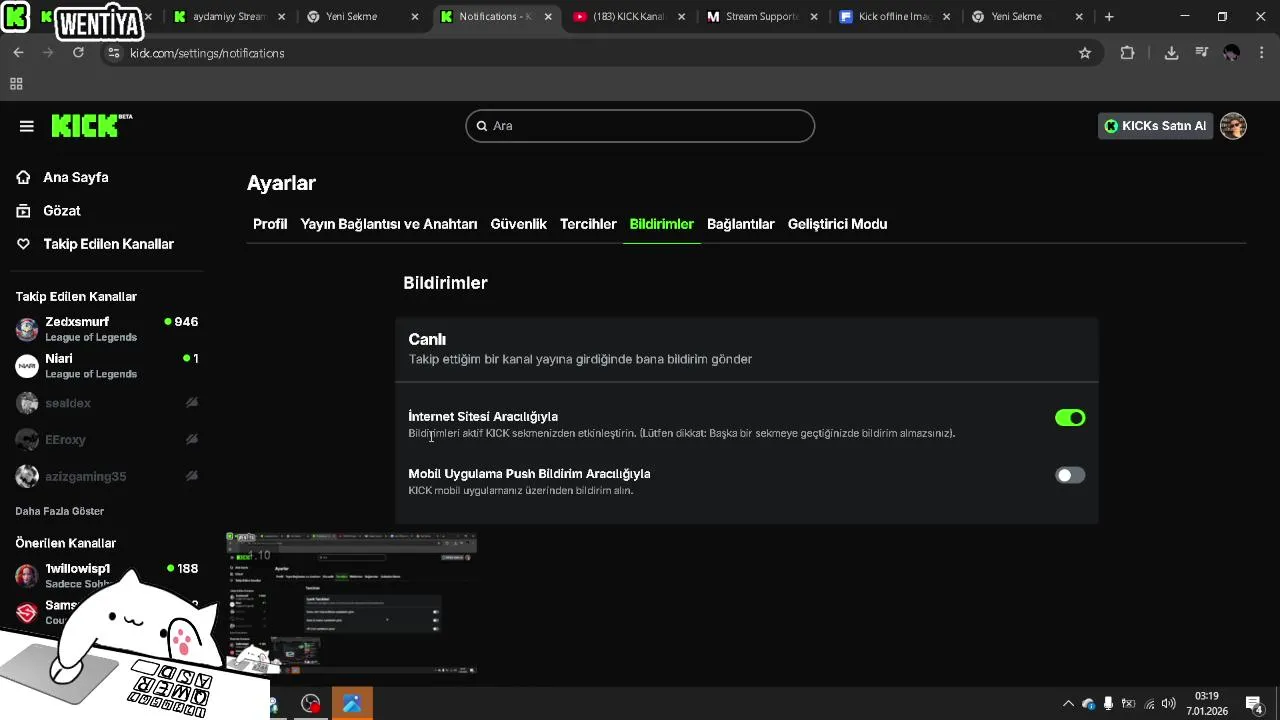Show hidden system tray icons
1280x720 pixels.
point(1068,704)
